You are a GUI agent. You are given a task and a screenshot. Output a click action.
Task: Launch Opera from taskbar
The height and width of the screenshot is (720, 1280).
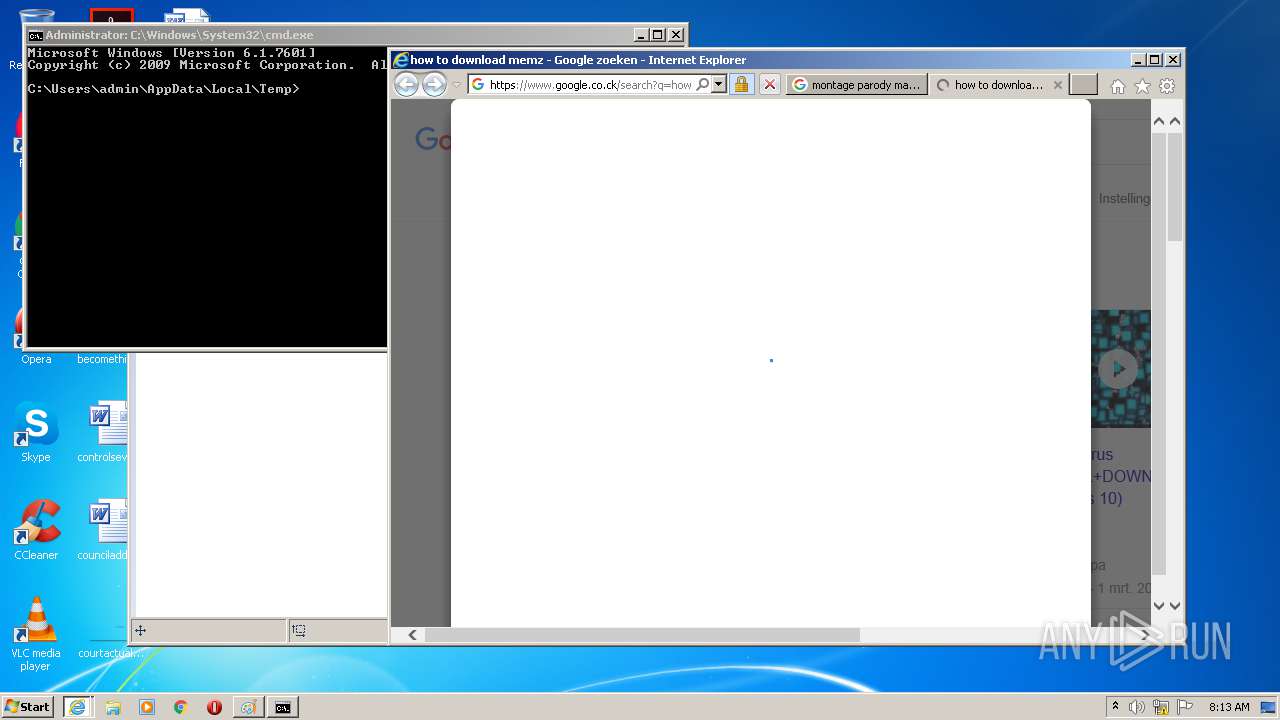click(214, 707)
